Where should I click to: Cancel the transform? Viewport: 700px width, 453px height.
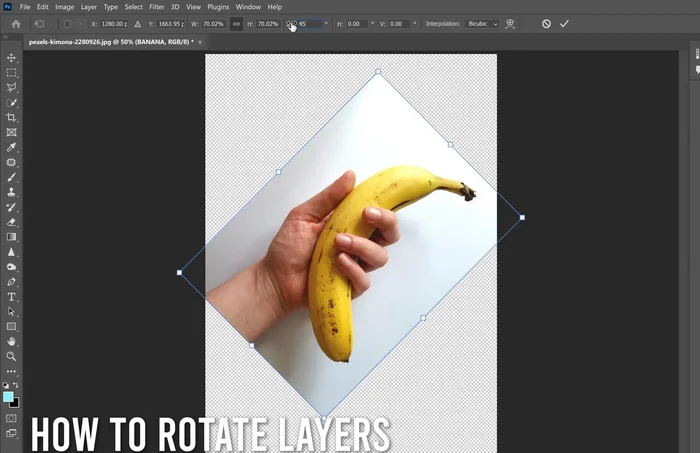tap(546, 24)
